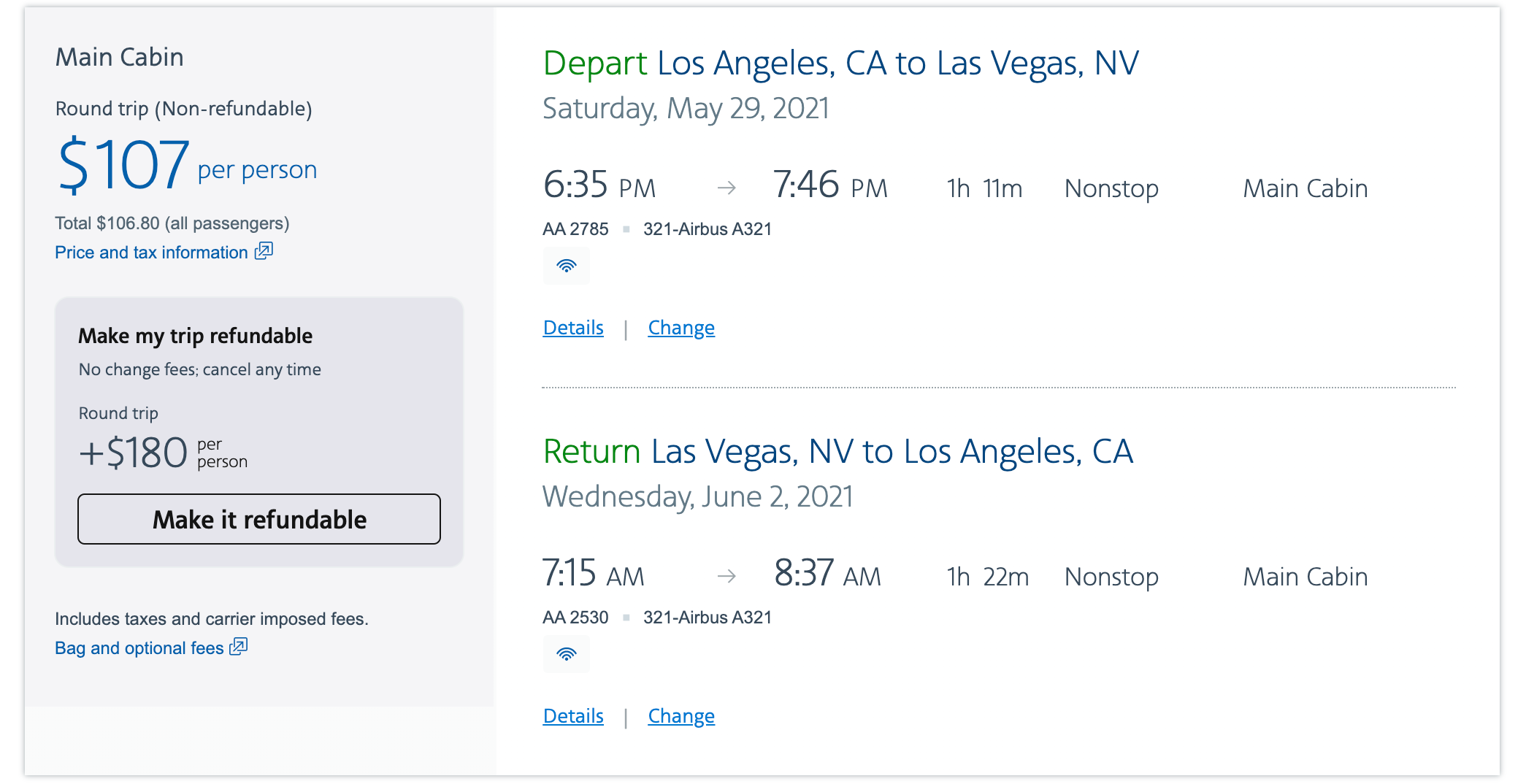Viewport: 1526px width, 784px height.
Task: Click the AA 2530 flight number
Action: 575,618
